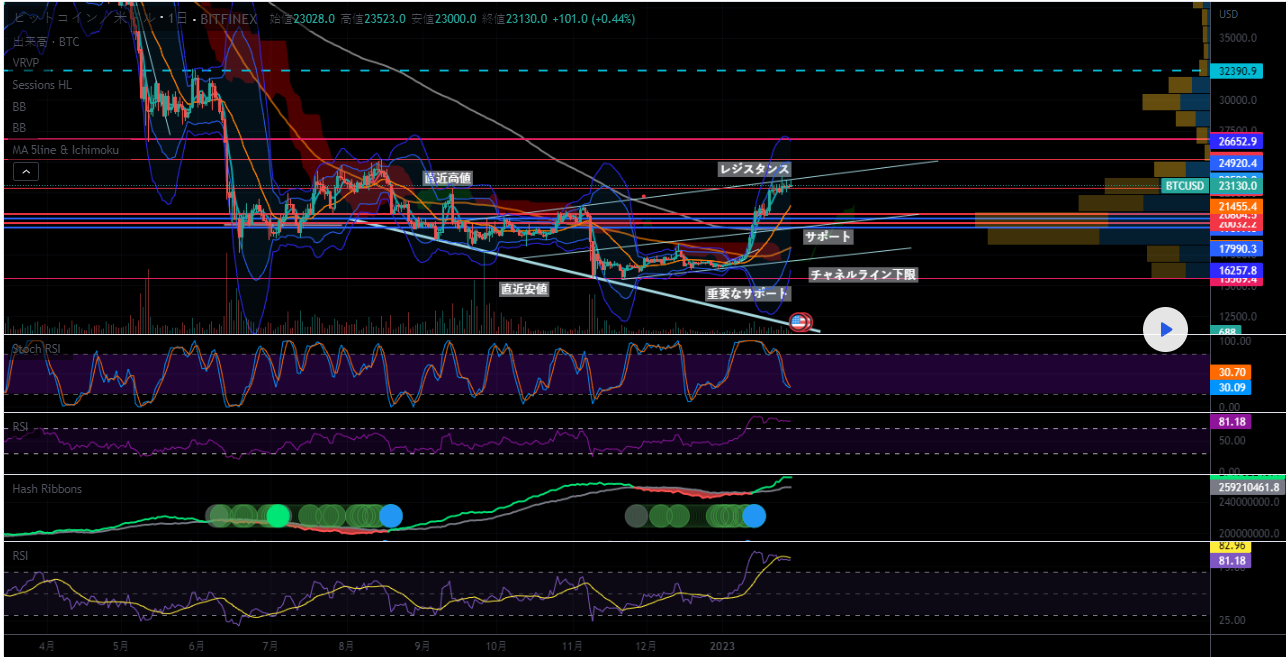Open the ビットコイン/米ドル symbol title
The image size is (1286, 657).
[70, 19]
